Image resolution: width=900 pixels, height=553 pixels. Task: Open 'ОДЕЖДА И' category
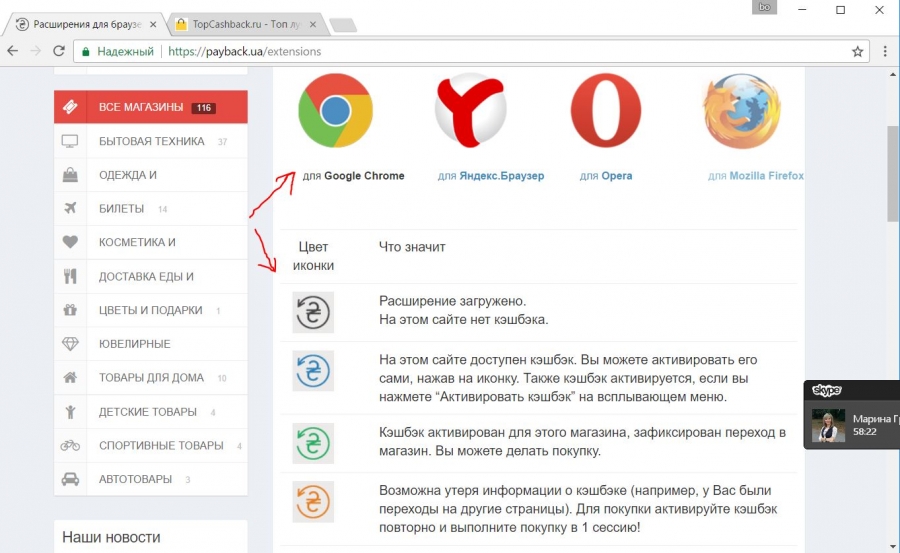(151, 175)
